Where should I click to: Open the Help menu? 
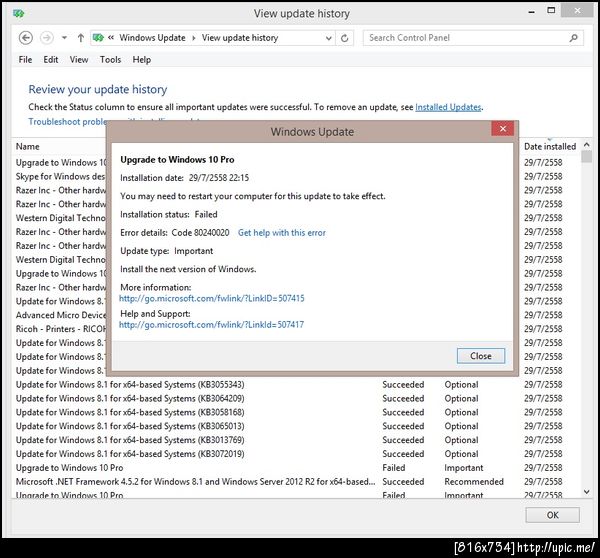[x=142, y=60]
